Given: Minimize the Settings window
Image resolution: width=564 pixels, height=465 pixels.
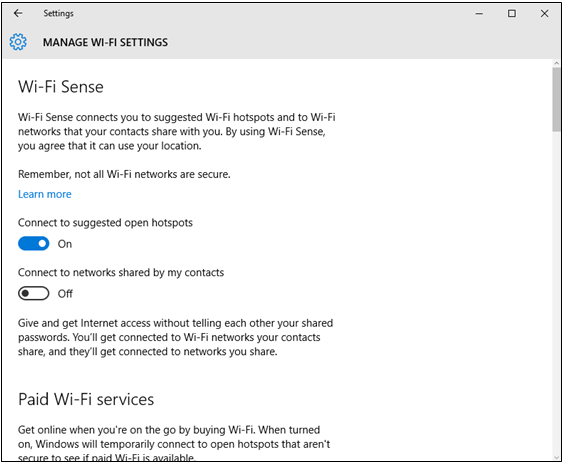Looking at the screenshot, I should click(x=479, y=14).
